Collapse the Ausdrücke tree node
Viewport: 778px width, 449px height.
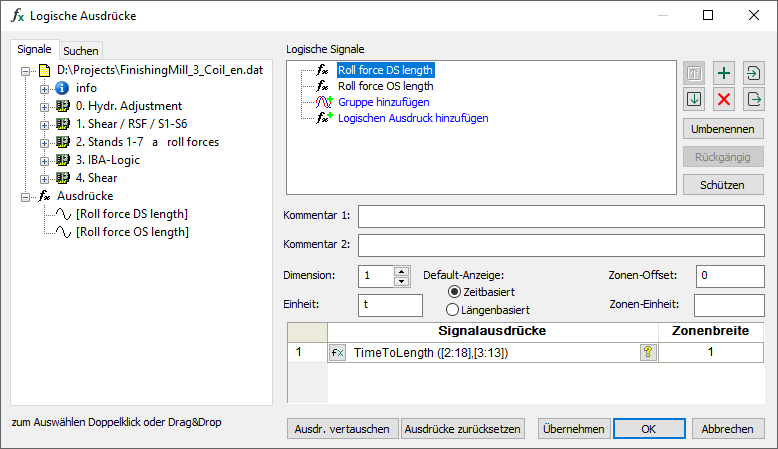pyautogui.click(x=25, y=196)
